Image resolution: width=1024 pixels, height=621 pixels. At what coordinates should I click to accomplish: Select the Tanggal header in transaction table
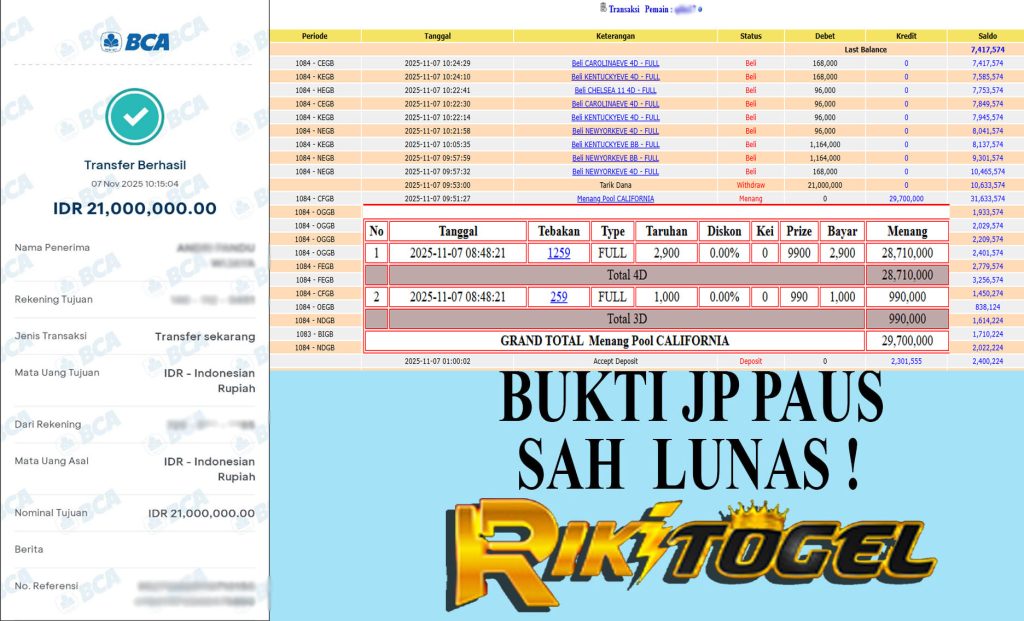437,35
